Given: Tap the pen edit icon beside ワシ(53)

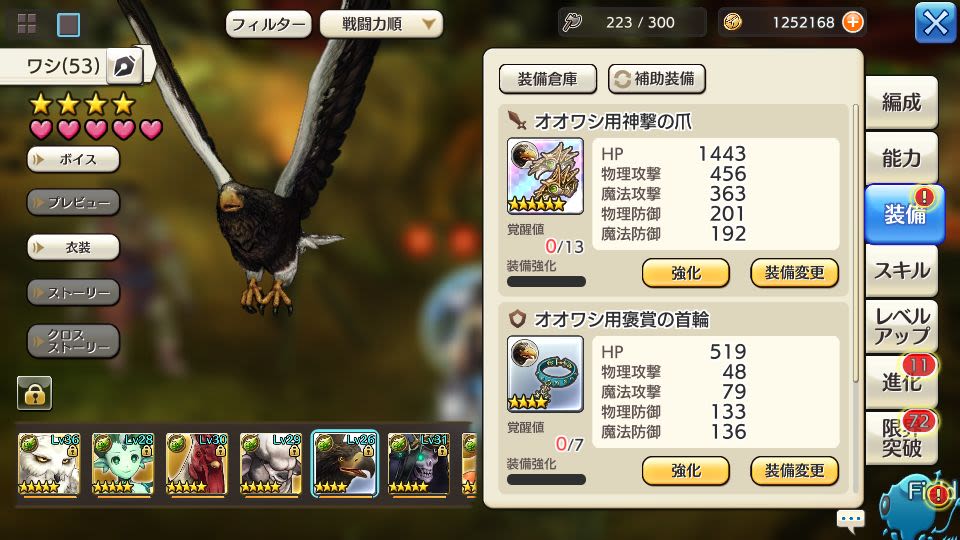Looking at the screenshot, I should click(x=125, y=66).
